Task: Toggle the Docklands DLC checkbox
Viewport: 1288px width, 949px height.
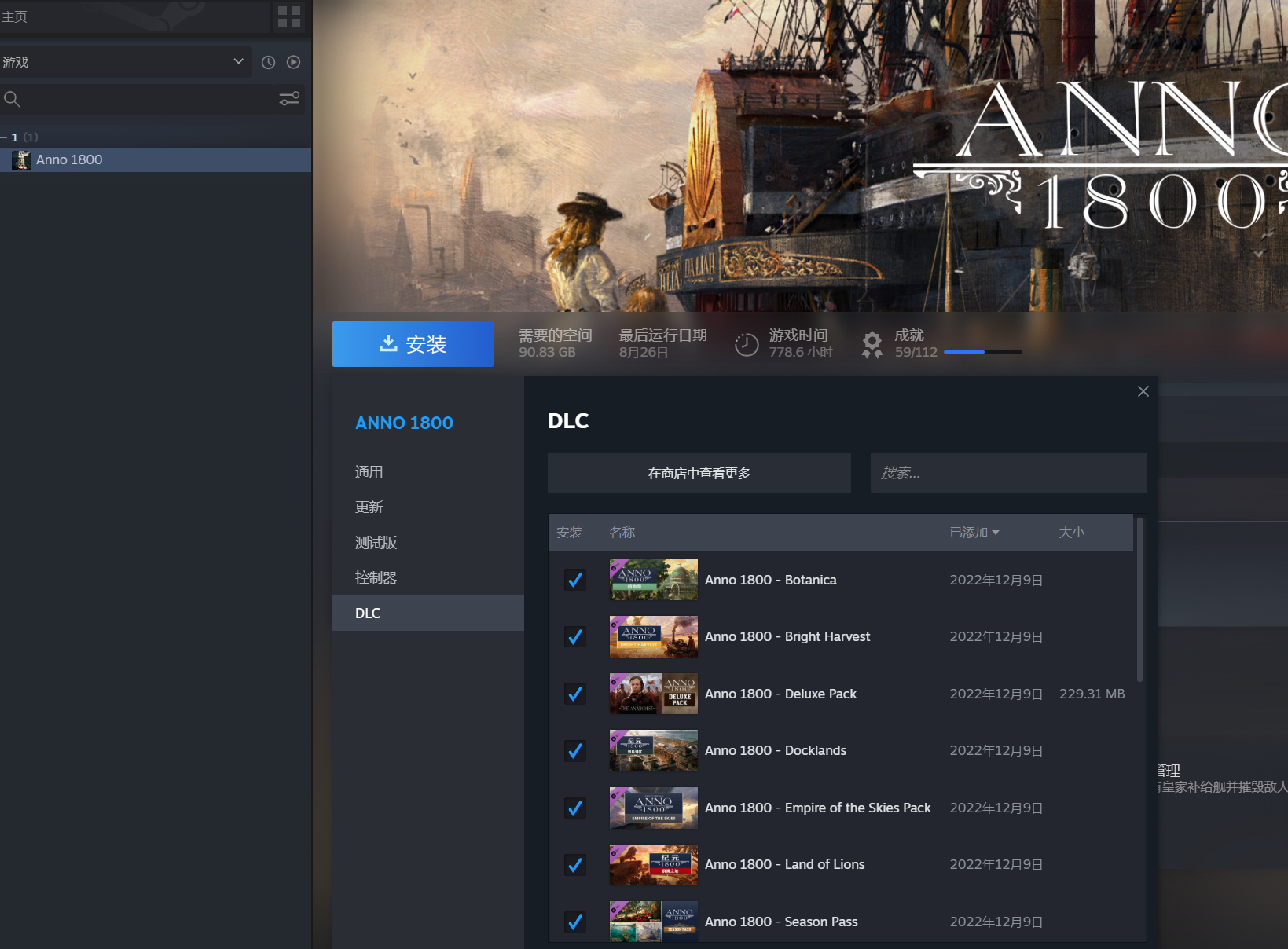Action: pos(575,751)
